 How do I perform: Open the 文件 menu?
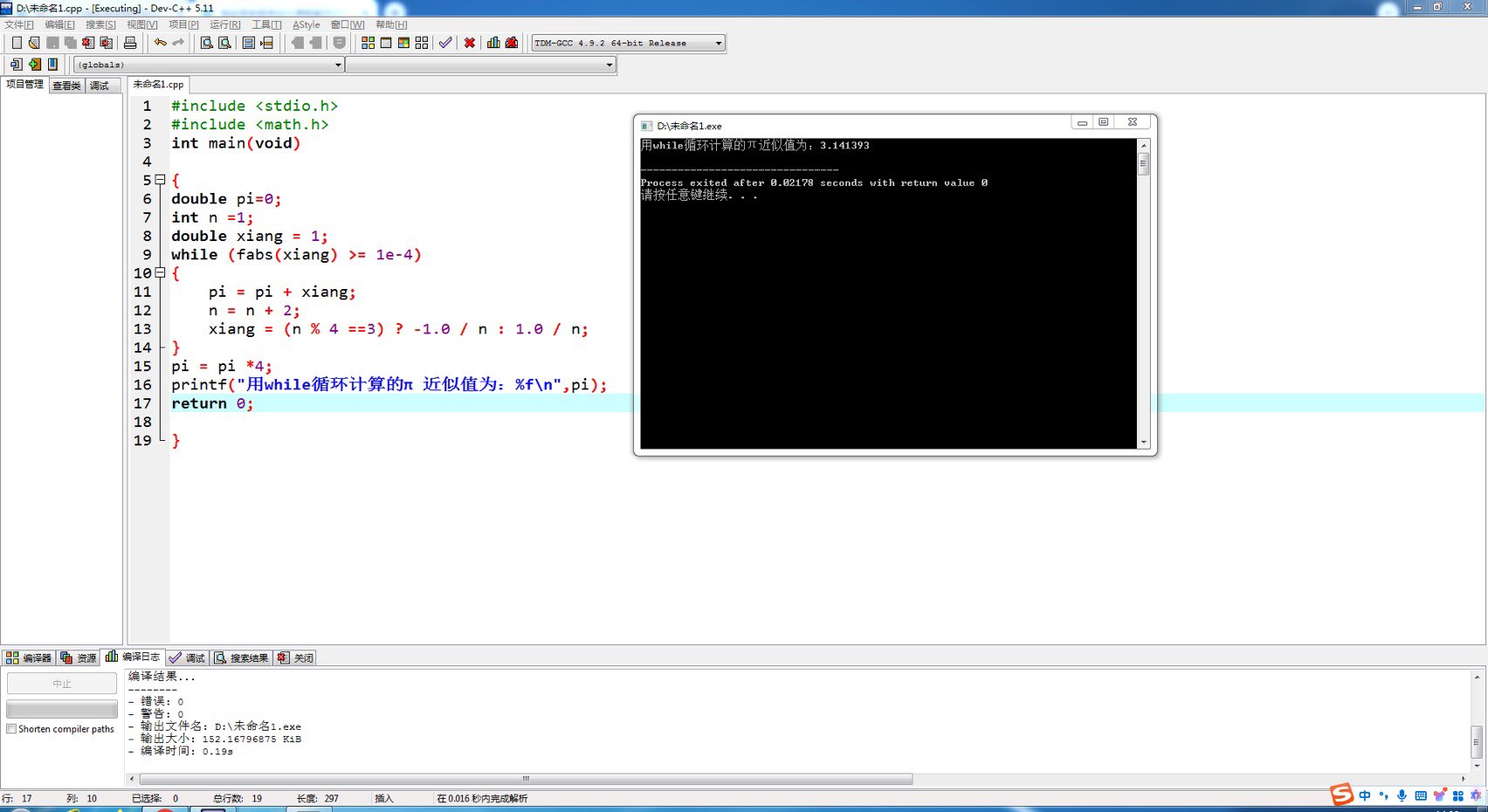pos(19,24)
